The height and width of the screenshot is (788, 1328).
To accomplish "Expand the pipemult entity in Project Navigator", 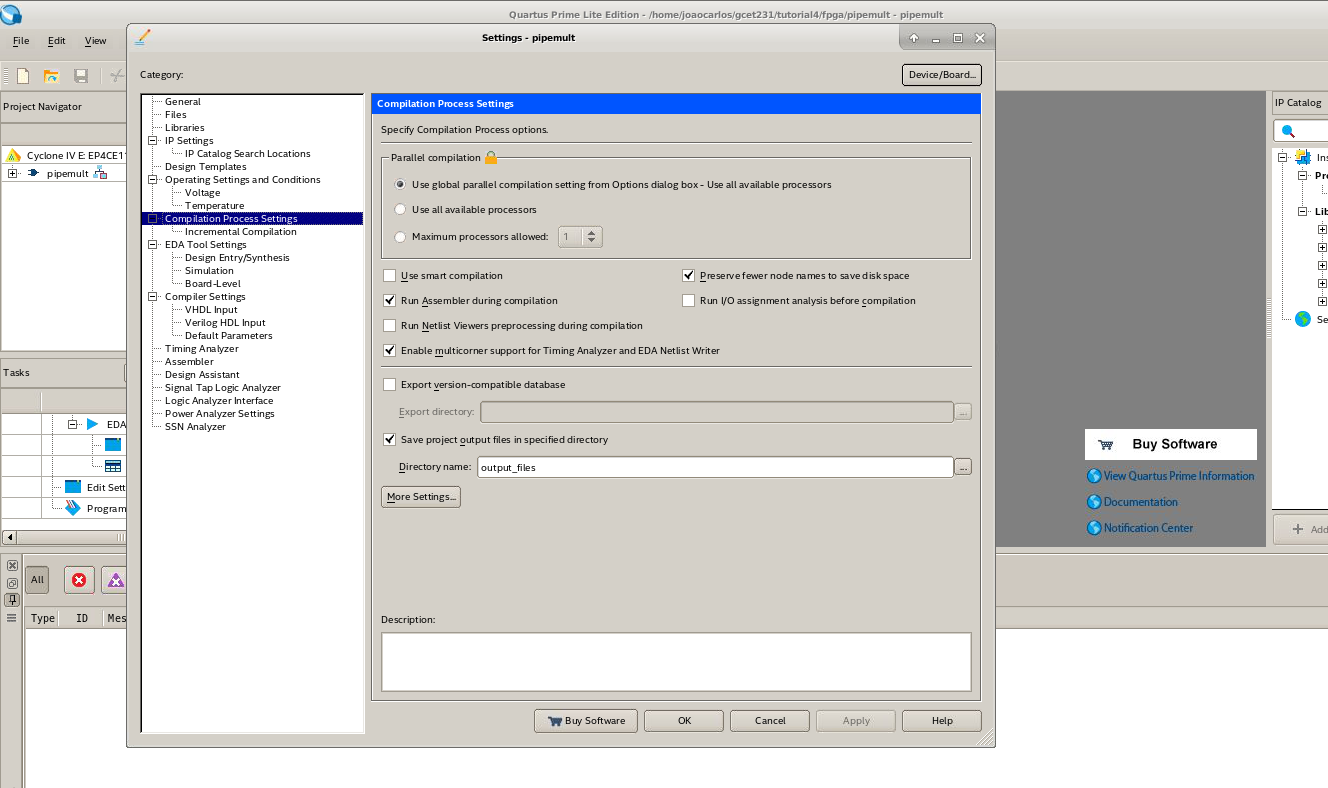I will [x=12, y=173].
